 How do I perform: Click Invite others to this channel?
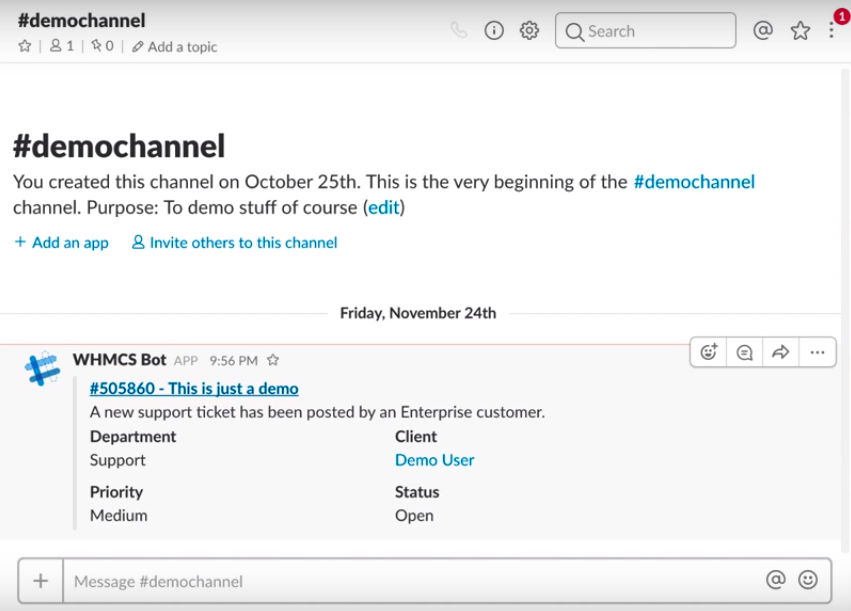(x=235, y=242)
